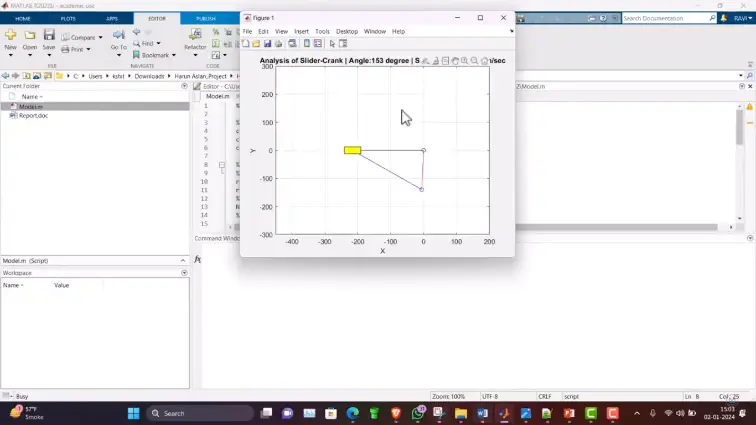The image size is (756, 425).
Task: Click Print Figure icon in figure toolbar
Action: click(278, 44)
